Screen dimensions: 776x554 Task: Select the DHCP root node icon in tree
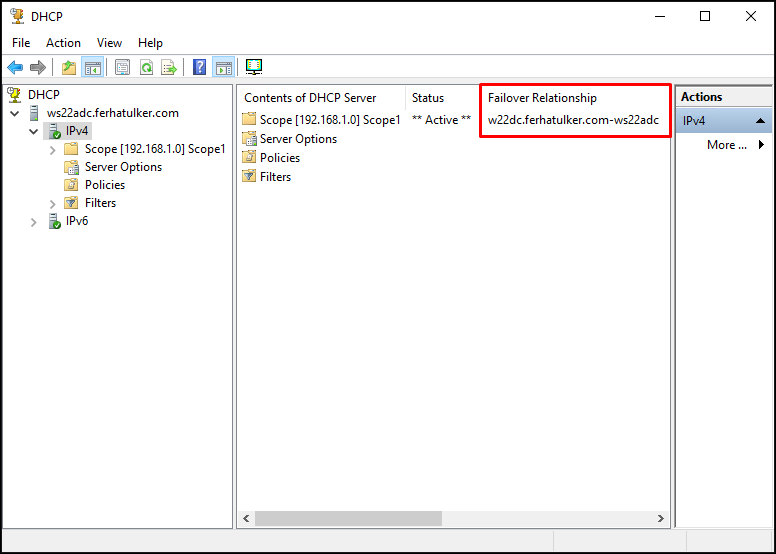pos(15,95)
